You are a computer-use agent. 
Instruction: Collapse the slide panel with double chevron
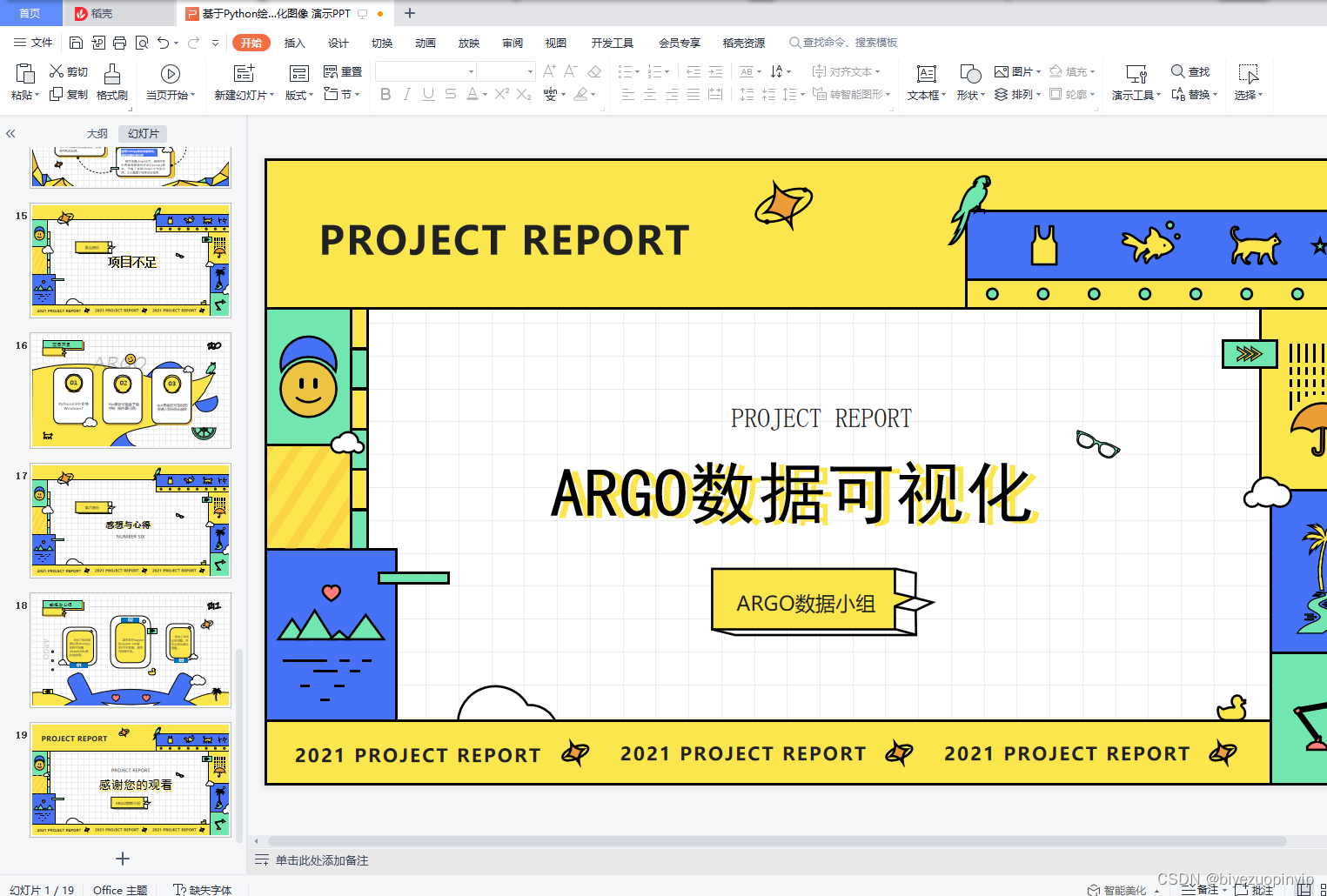coord(10,134)
